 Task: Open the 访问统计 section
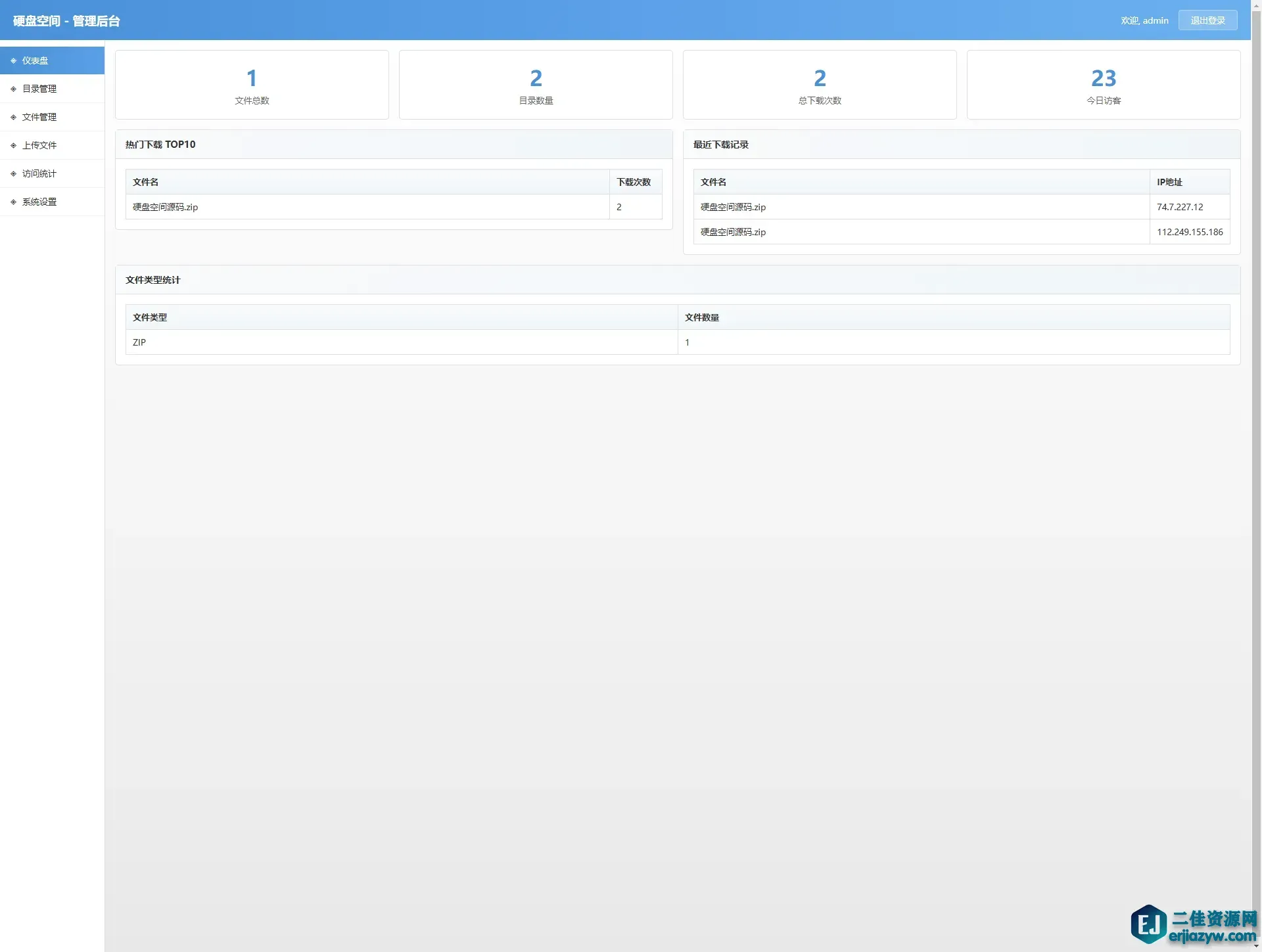pyautogui.click(x=39, y=173)
